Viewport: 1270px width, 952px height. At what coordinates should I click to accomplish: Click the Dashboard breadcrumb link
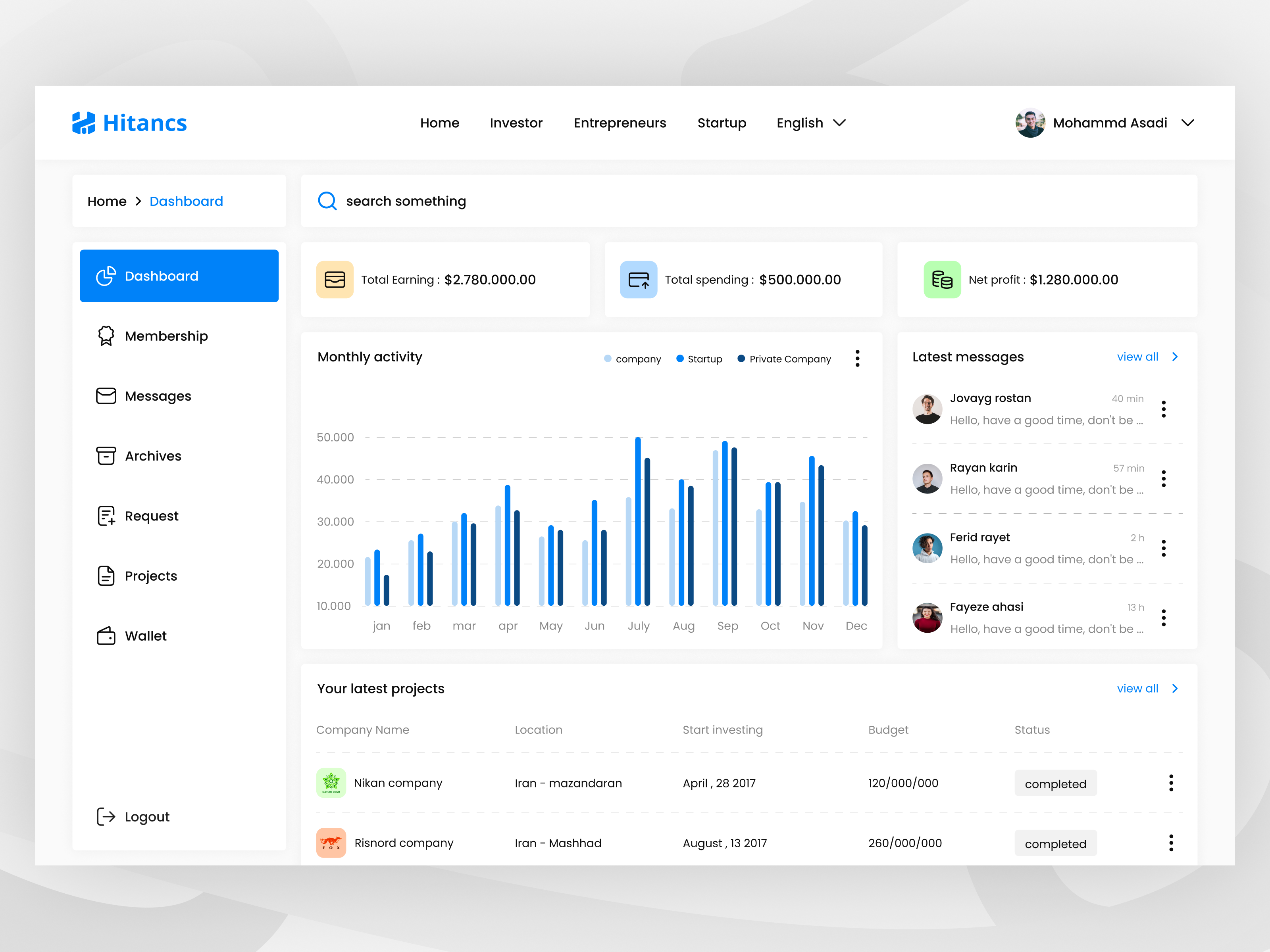[x=186, y=202]
